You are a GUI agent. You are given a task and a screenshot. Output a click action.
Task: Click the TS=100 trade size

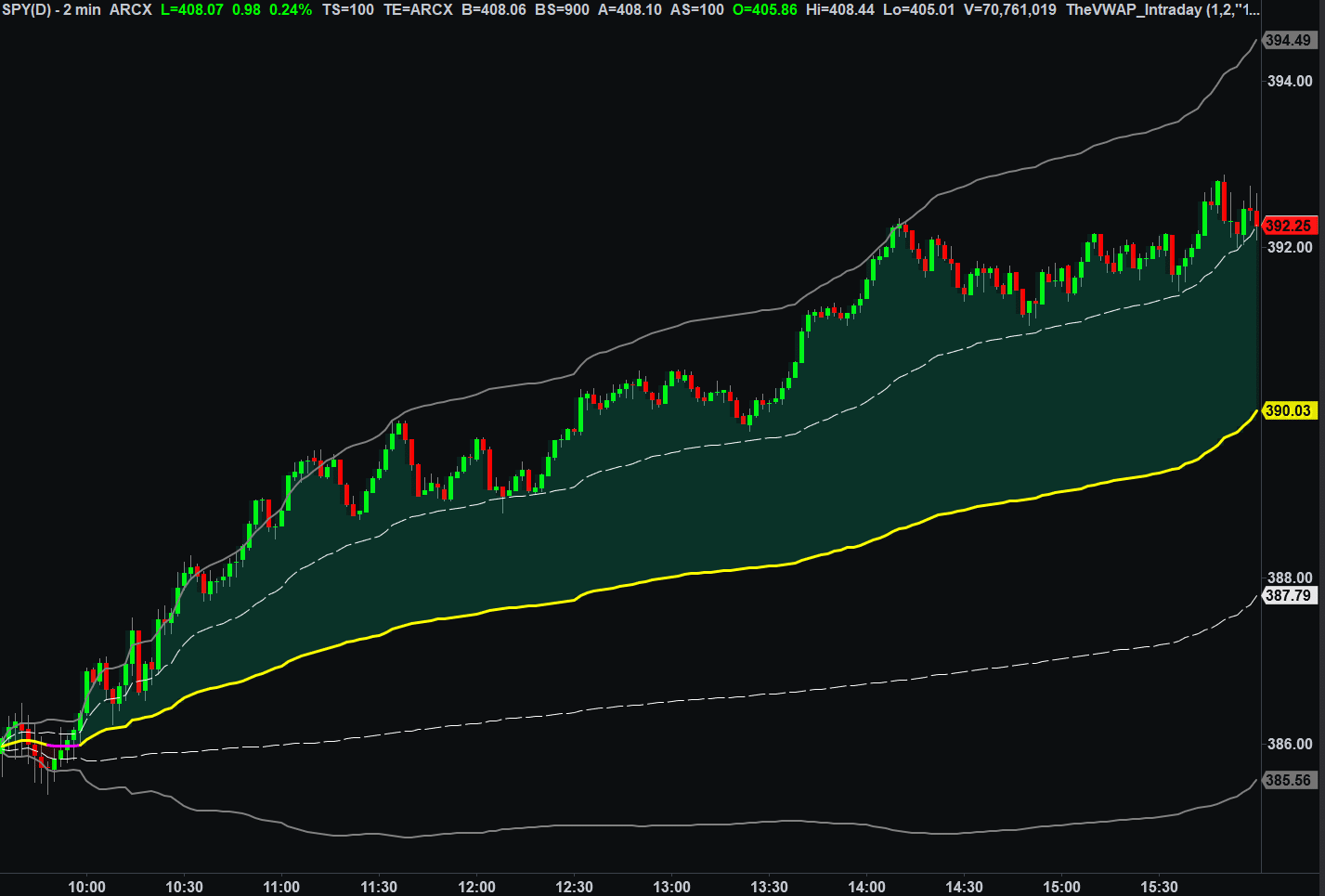(348, 10)
